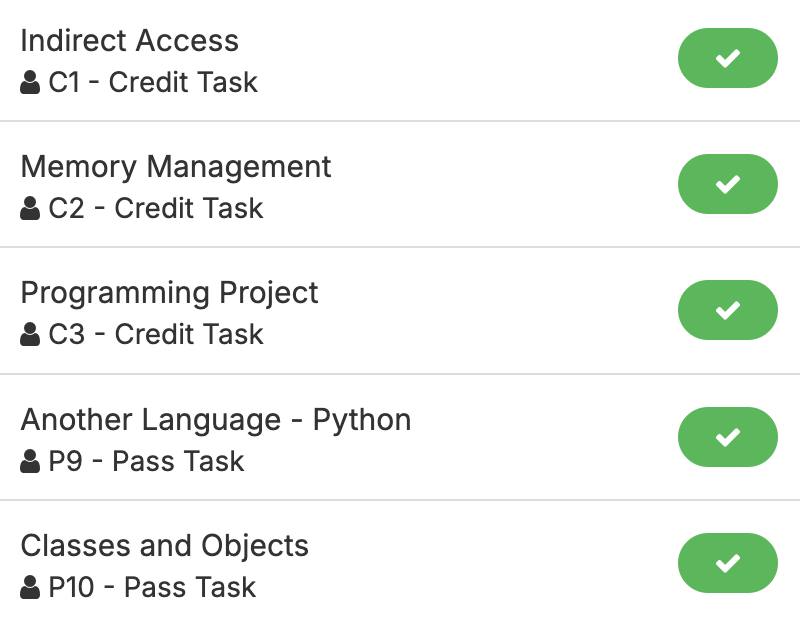
Task: Open the Classes and Objects task
Action: (164, 546)
